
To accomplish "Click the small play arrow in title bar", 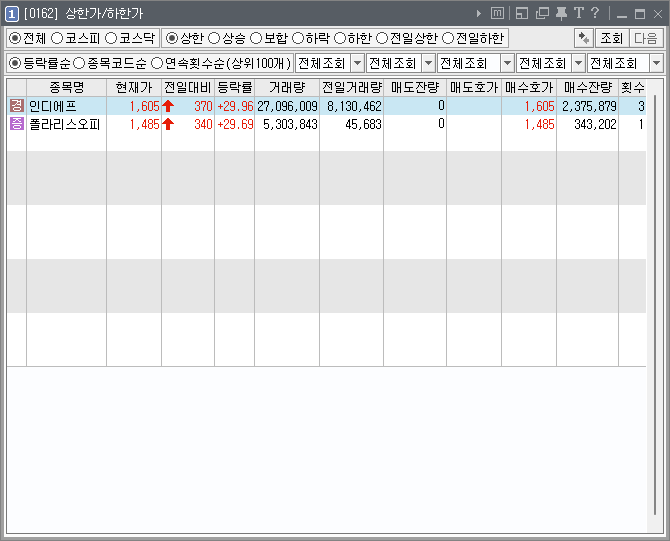I will (479, 14).
